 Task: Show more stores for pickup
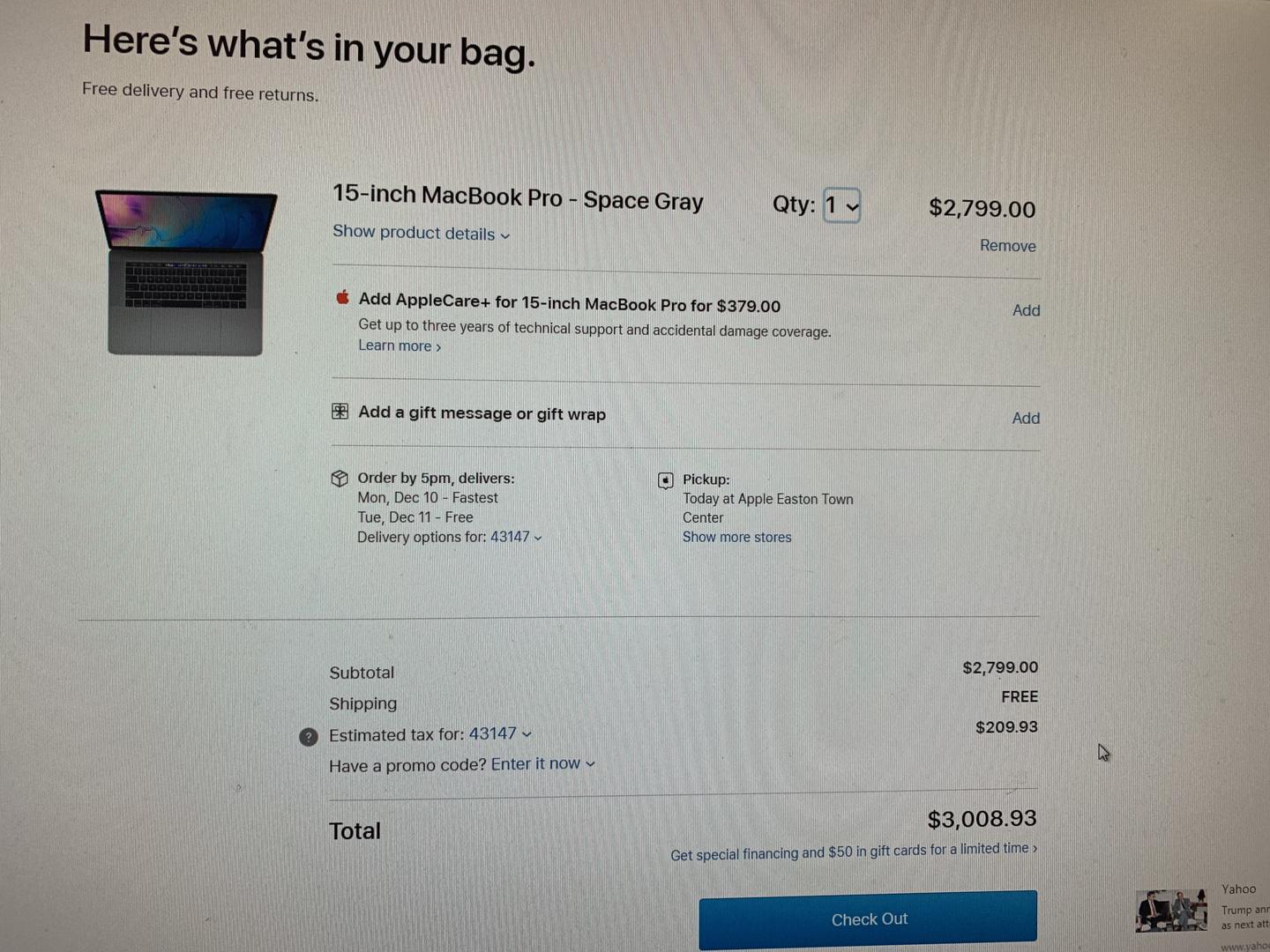[x=736, y=537]
